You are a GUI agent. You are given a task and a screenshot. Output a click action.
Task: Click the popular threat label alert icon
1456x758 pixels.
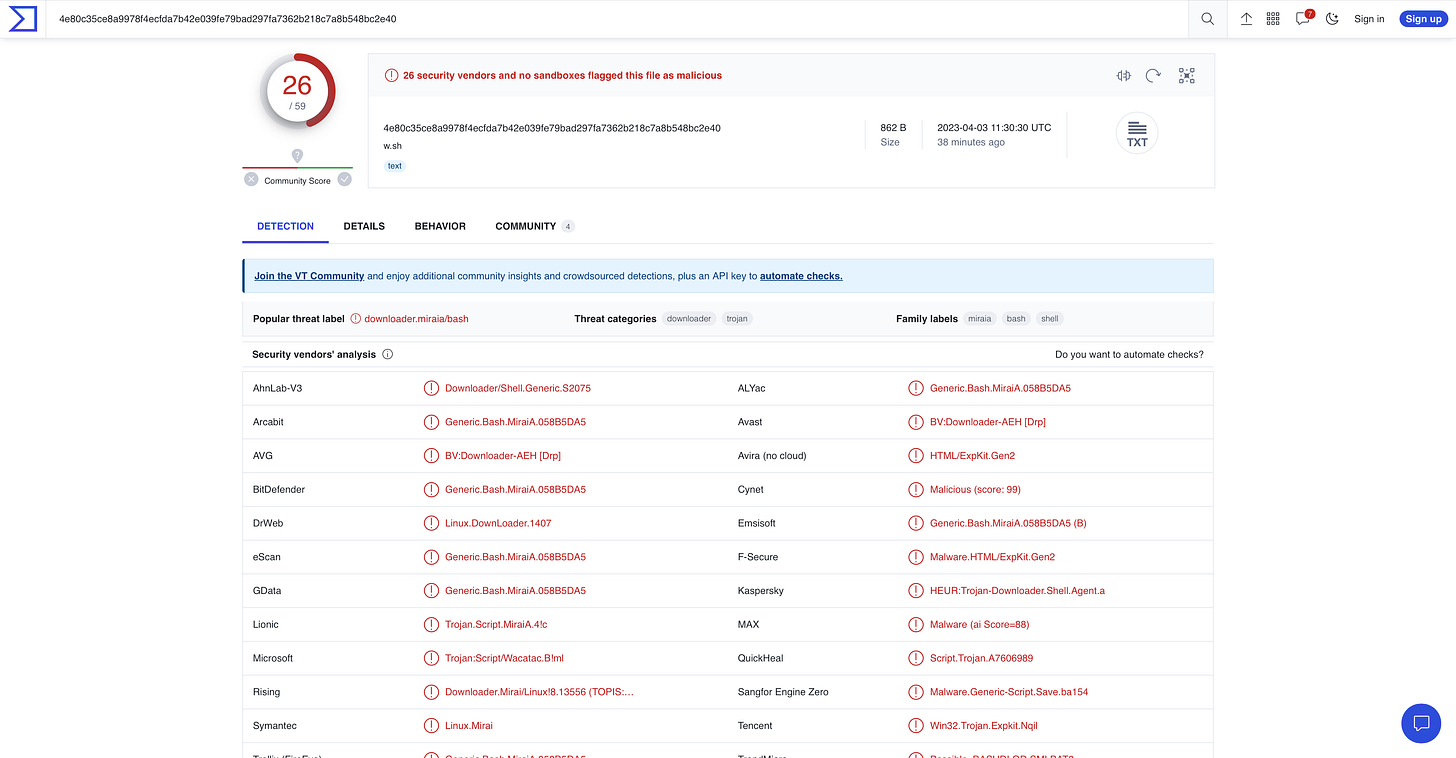click(355, 319)
